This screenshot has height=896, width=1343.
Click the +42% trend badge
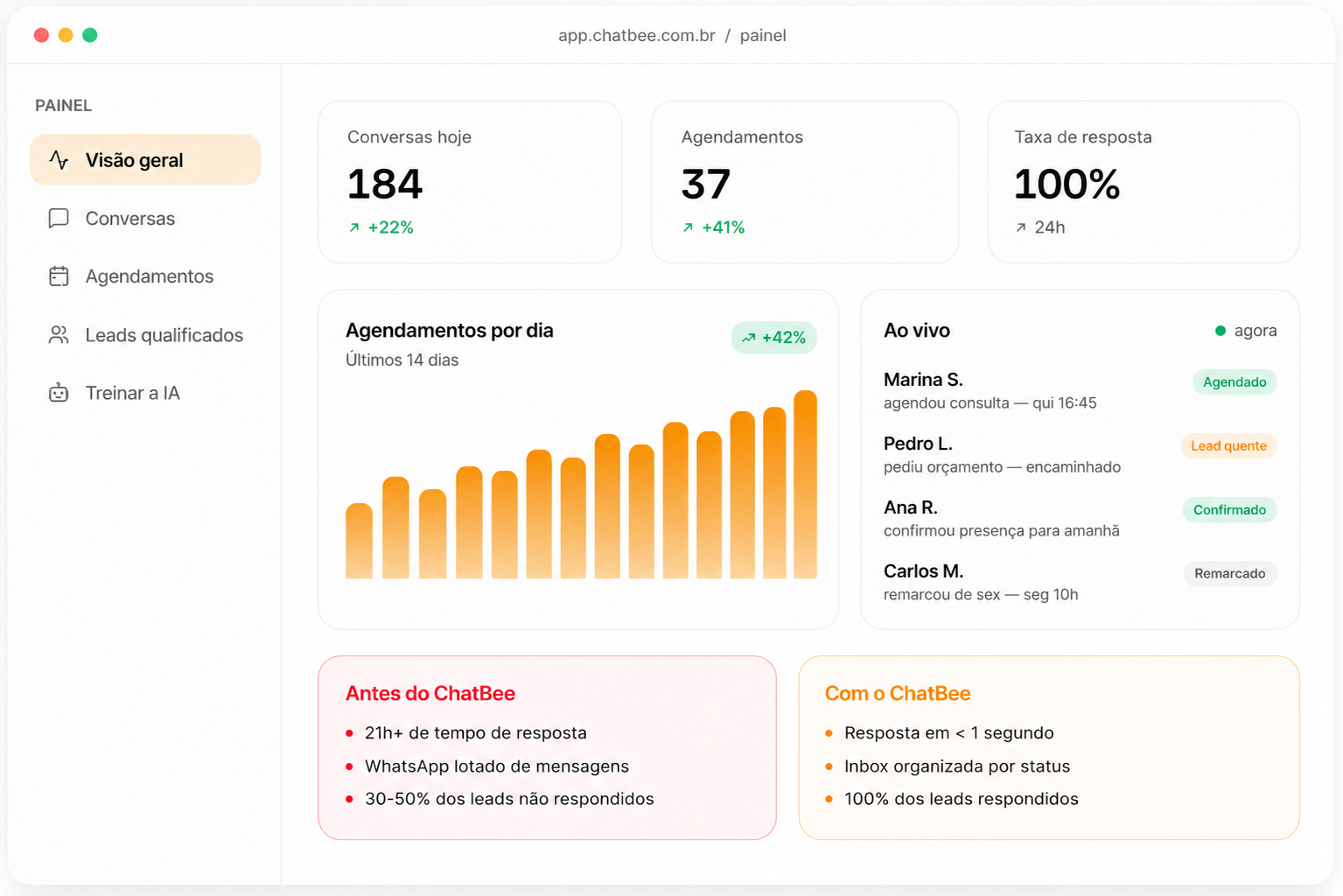click(774, 338)
